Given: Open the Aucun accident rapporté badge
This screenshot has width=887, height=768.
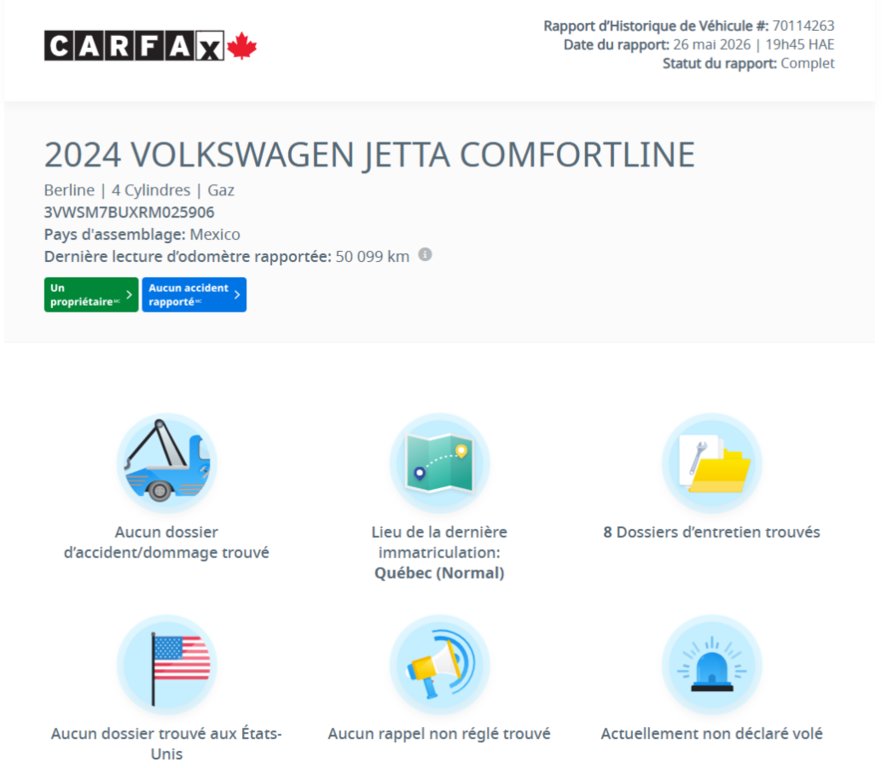Looking at the screenshot, I should 194,295.
